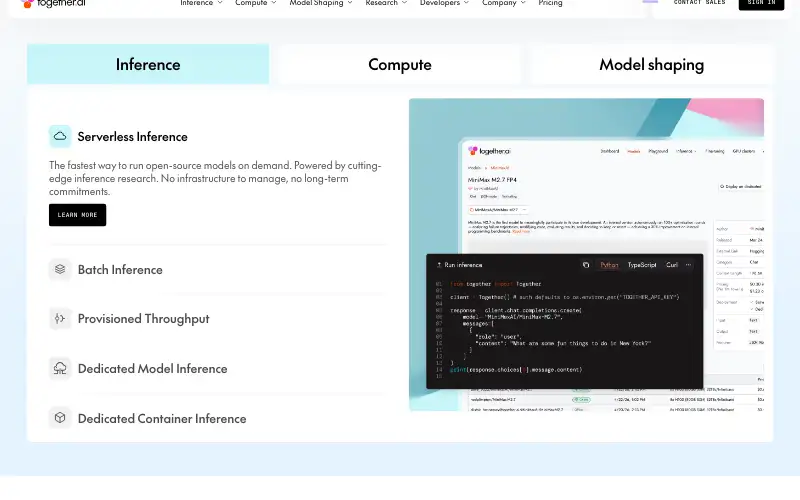Open the Developers navigation dropdown
Viewport: 800px width, 500px height.
click(x=444, y=3)
